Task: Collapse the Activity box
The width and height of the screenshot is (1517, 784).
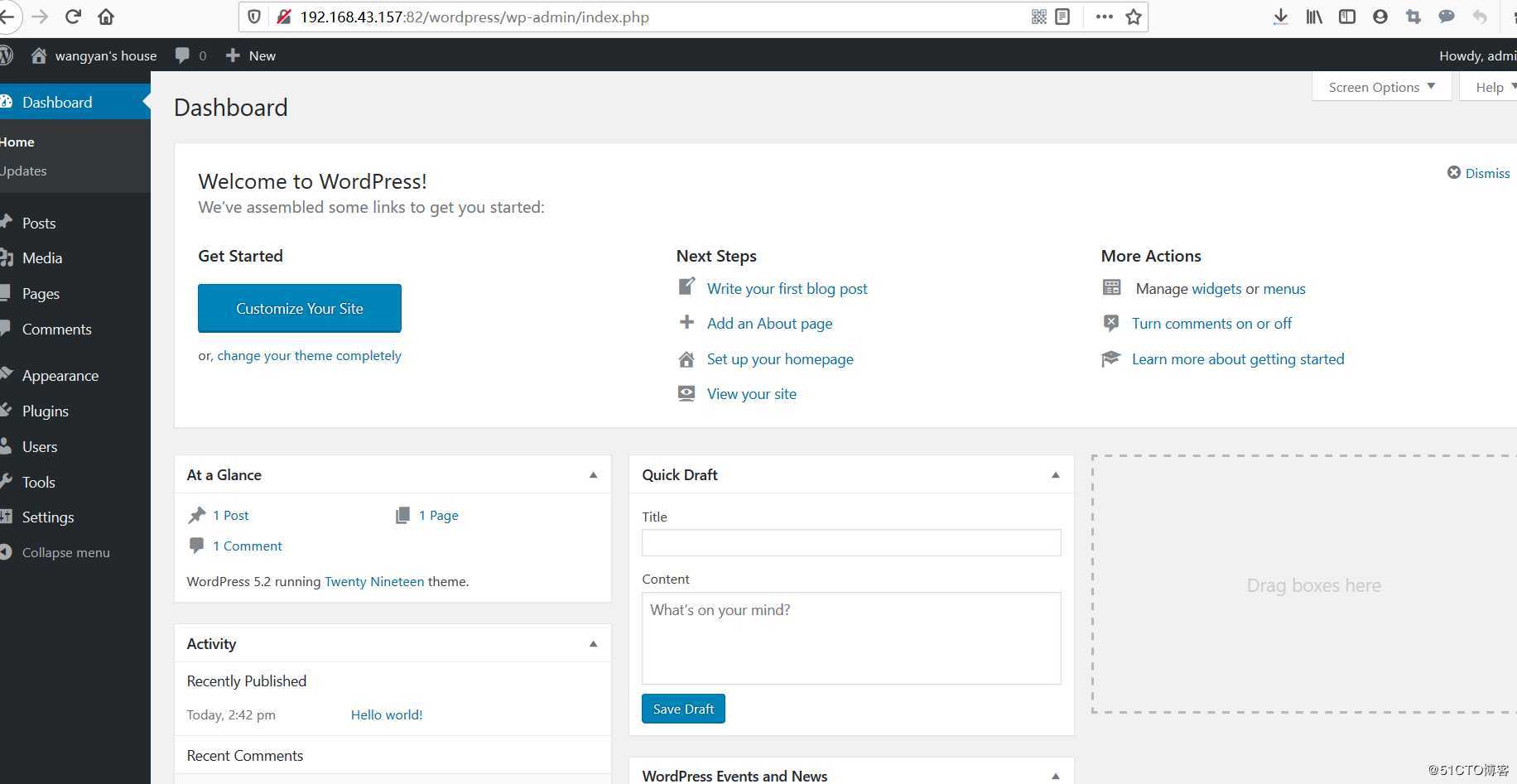Action: 593,644
